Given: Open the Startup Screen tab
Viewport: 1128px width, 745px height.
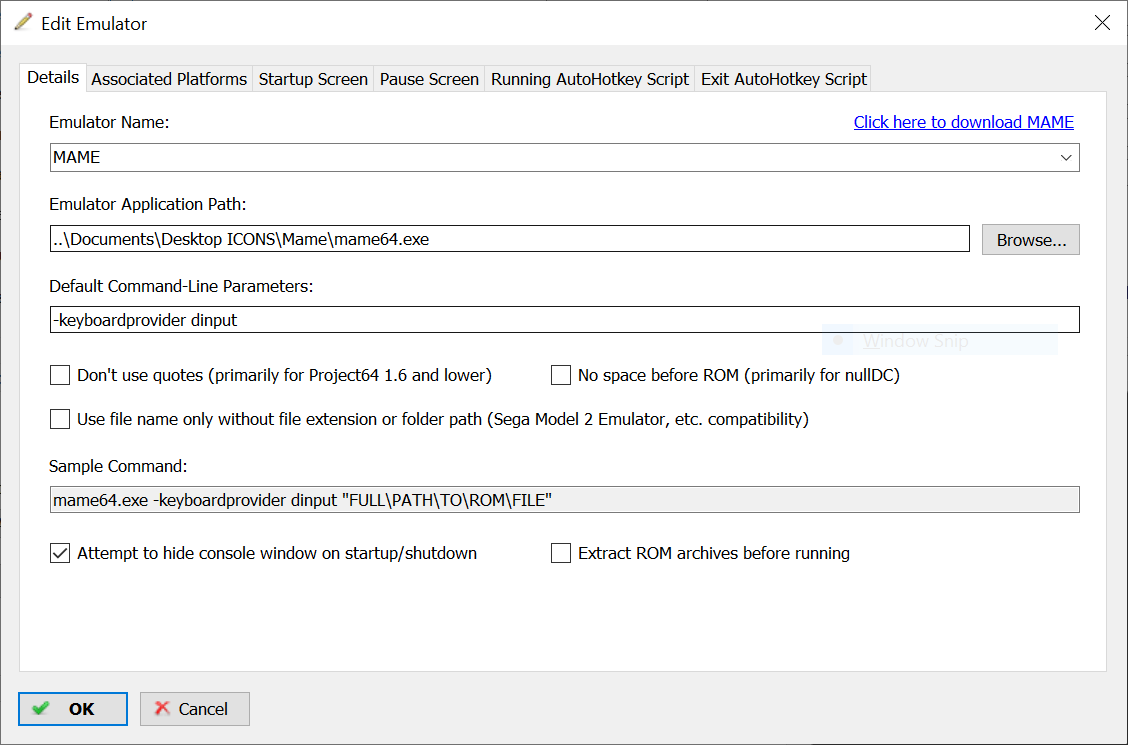Looking at the screenshot, I should pyautogui.click(x=313, y=79).
